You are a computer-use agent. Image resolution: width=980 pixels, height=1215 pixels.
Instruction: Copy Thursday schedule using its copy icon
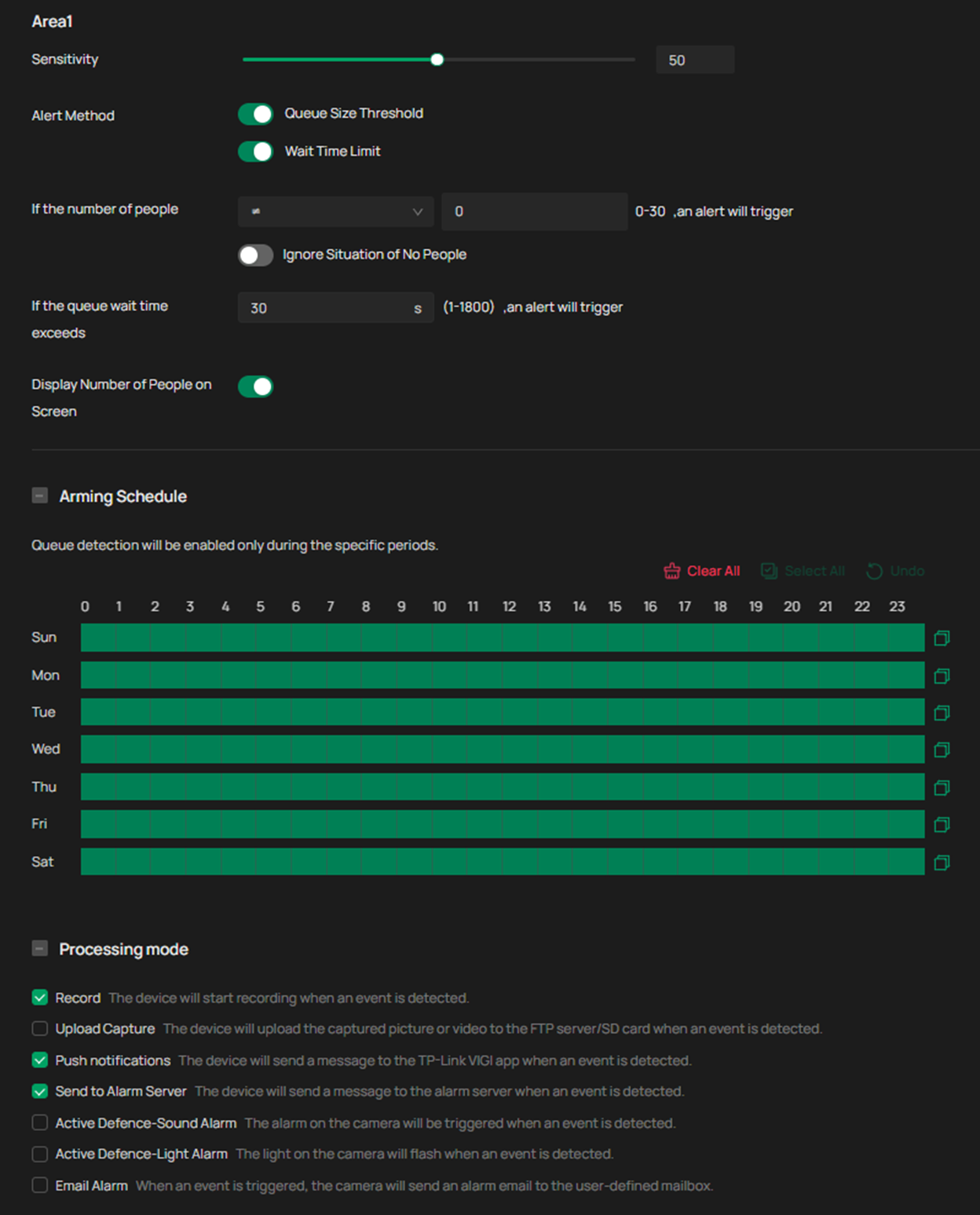coord(942,788)
